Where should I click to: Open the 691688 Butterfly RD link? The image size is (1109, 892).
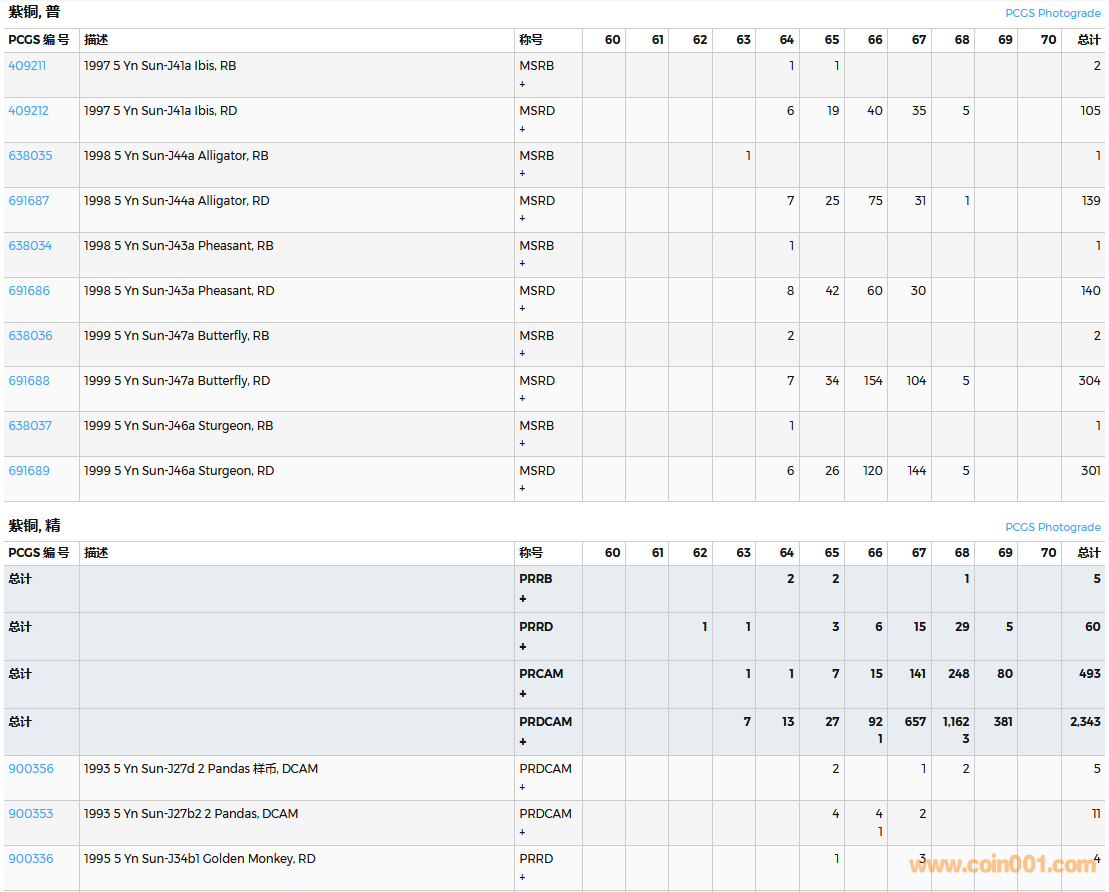(28, 381)
